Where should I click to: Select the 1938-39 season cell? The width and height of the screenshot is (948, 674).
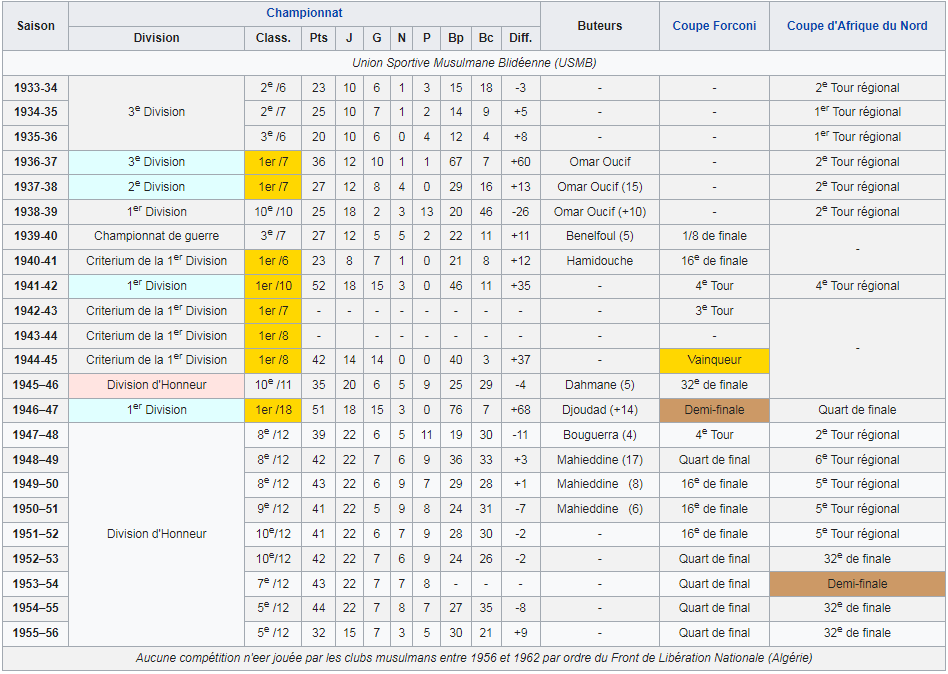click(x=36, y=212)
